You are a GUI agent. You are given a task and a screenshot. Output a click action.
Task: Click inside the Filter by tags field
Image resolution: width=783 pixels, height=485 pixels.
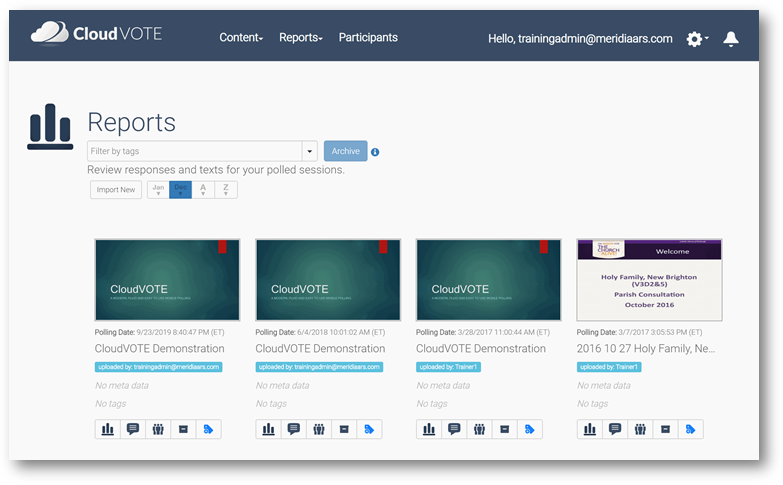tap(195, 151)
